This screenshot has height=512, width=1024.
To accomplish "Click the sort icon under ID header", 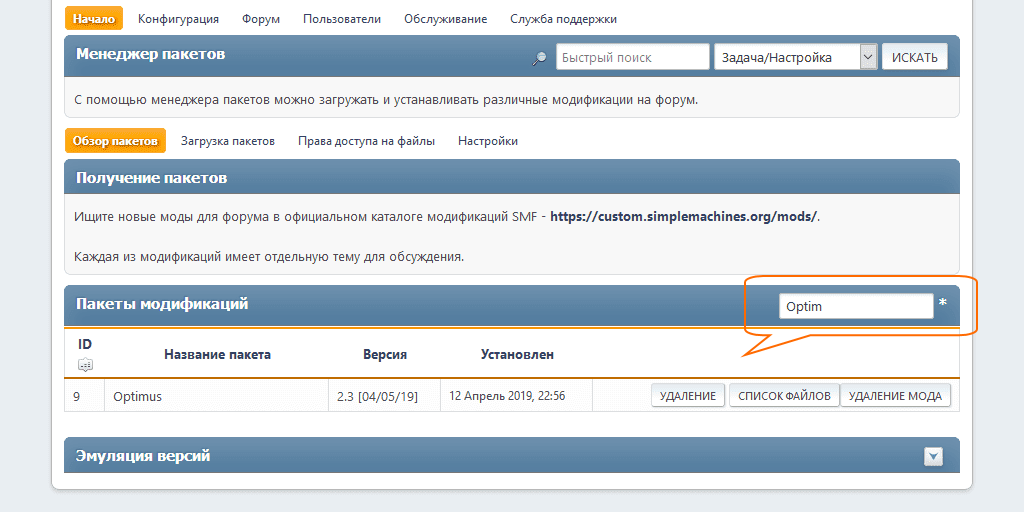I will [85, 365].
